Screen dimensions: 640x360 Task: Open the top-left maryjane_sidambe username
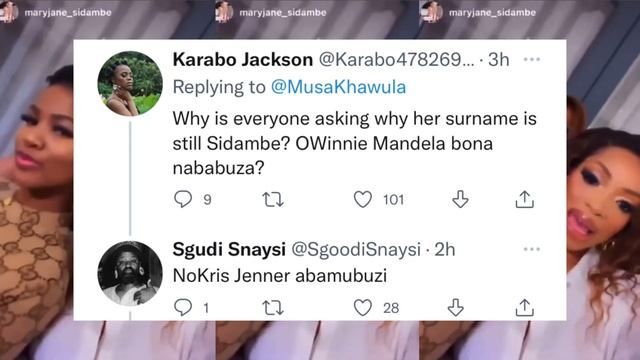[68, 13]
